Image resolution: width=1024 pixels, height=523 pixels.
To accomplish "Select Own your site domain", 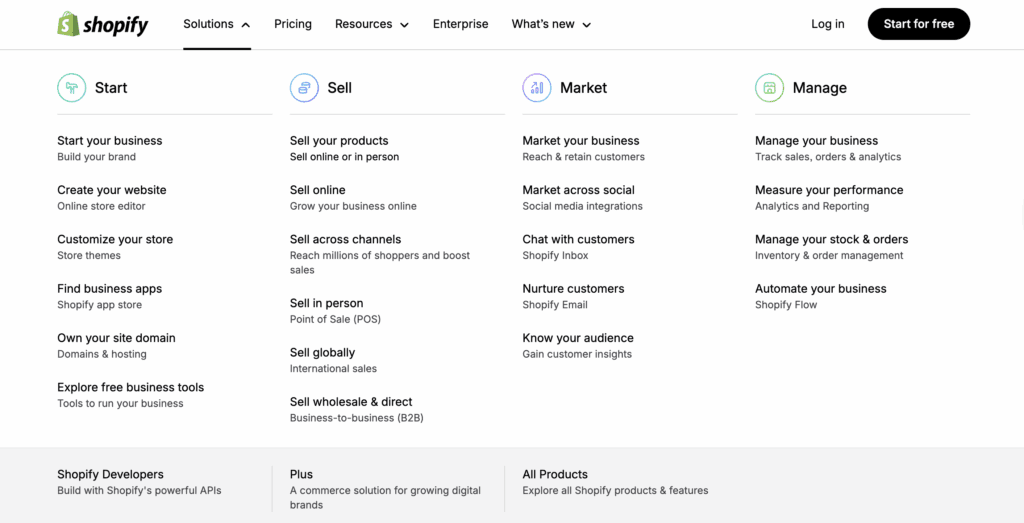I will point(116,338).
